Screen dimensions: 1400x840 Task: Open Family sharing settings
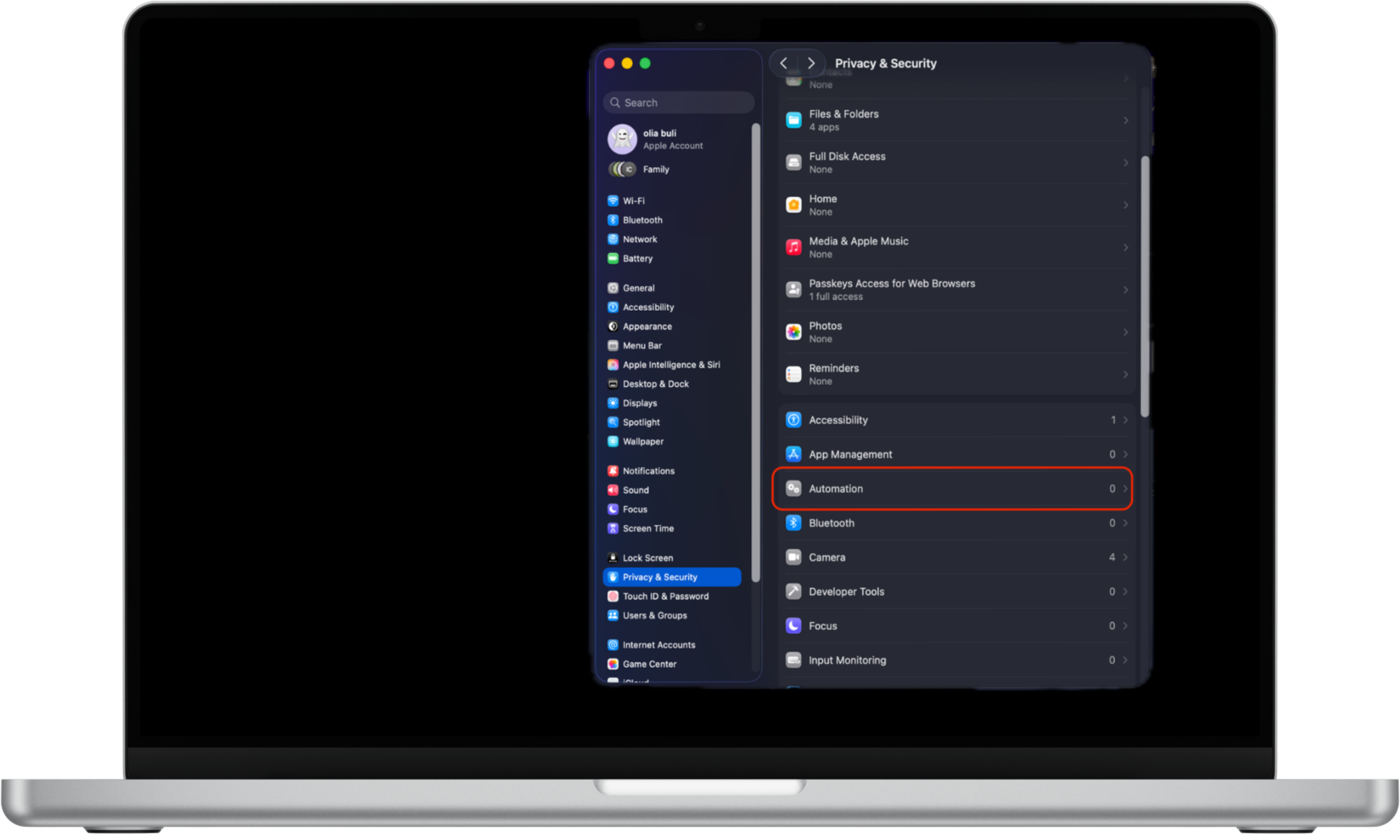[655, 169]
